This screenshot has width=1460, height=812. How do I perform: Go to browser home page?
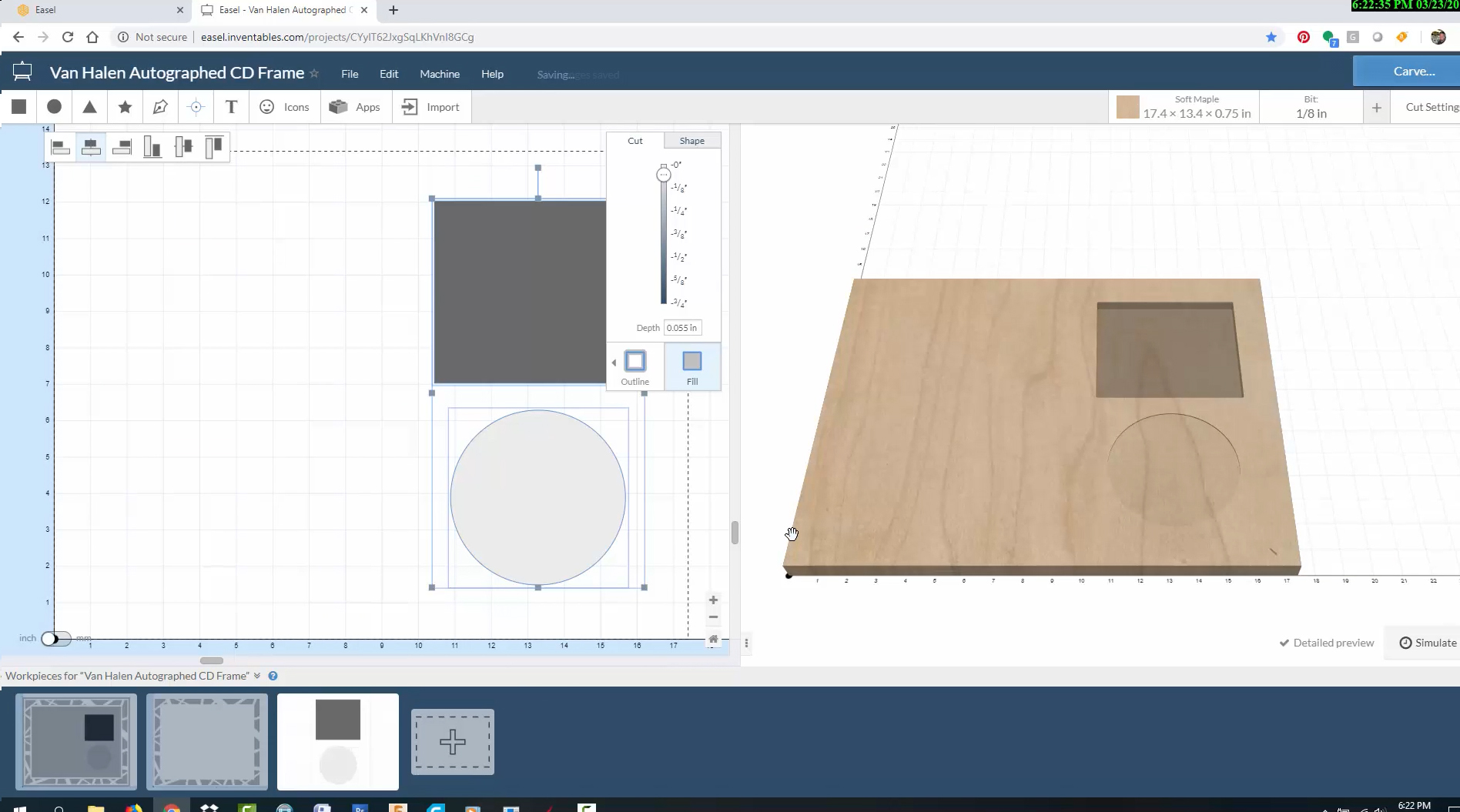point(92,37)
